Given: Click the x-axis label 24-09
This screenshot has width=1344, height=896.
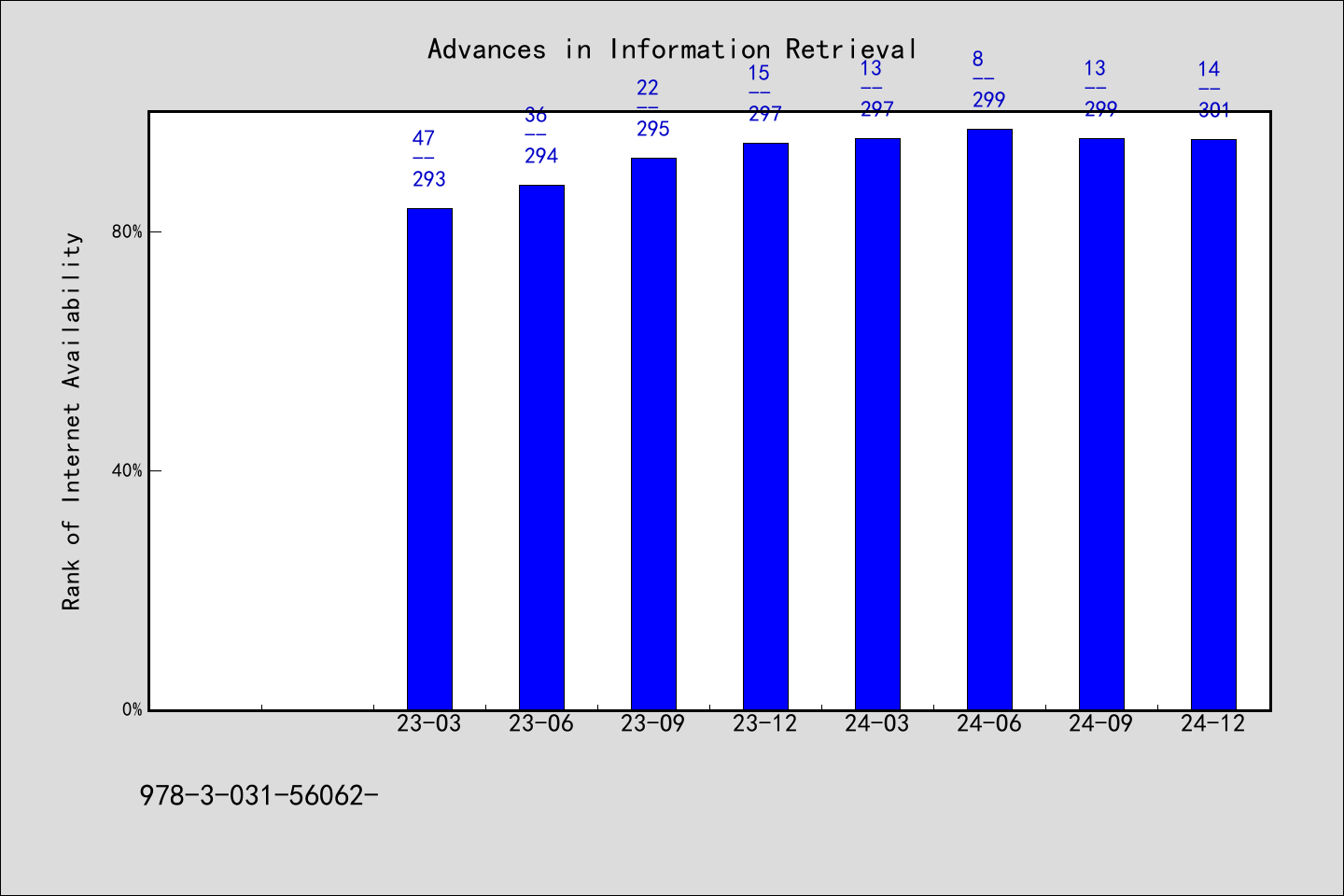Looking at the screenshot, I should pyautogui.click(x=1101, y=723).
